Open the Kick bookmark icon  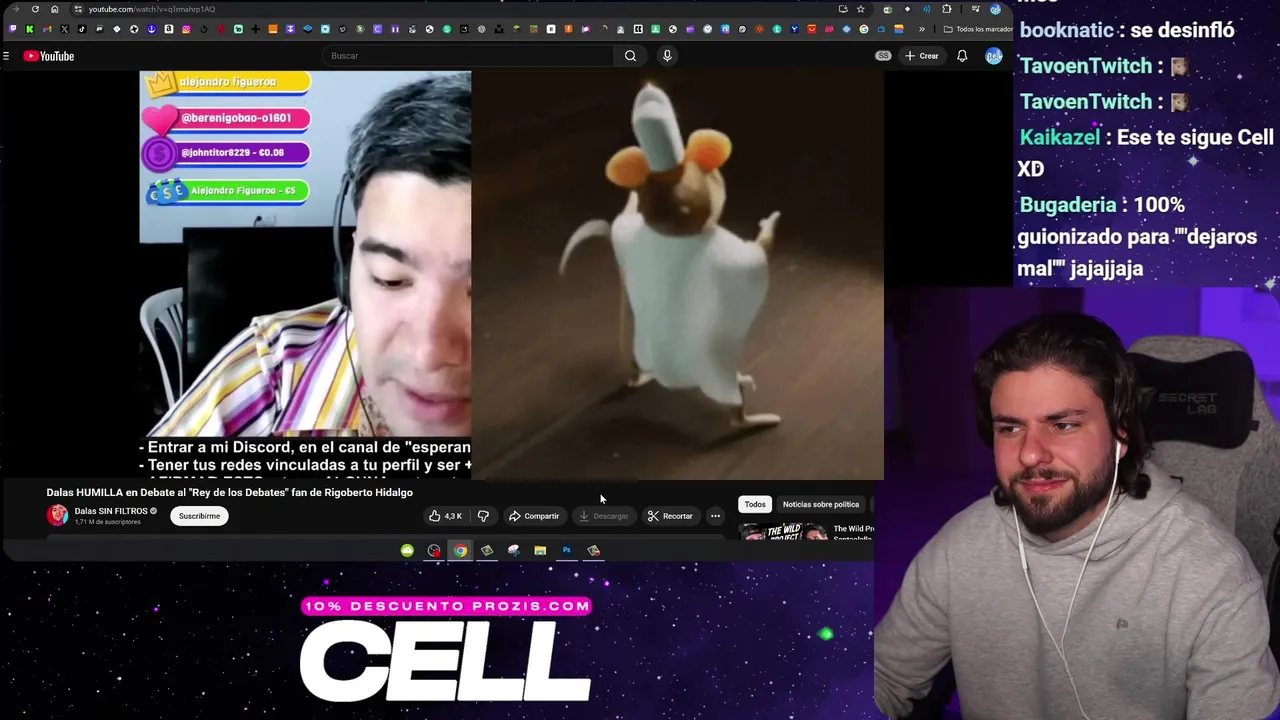[x=30, y=29]
